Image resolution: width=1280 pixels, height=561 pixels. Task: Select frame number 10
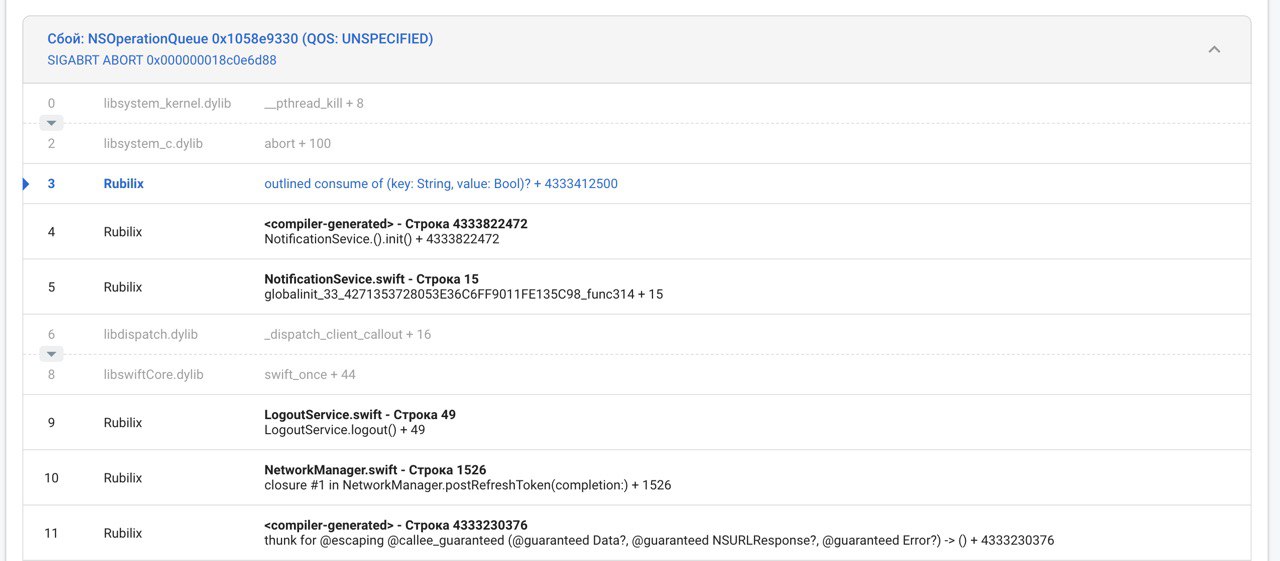(51, 478)
